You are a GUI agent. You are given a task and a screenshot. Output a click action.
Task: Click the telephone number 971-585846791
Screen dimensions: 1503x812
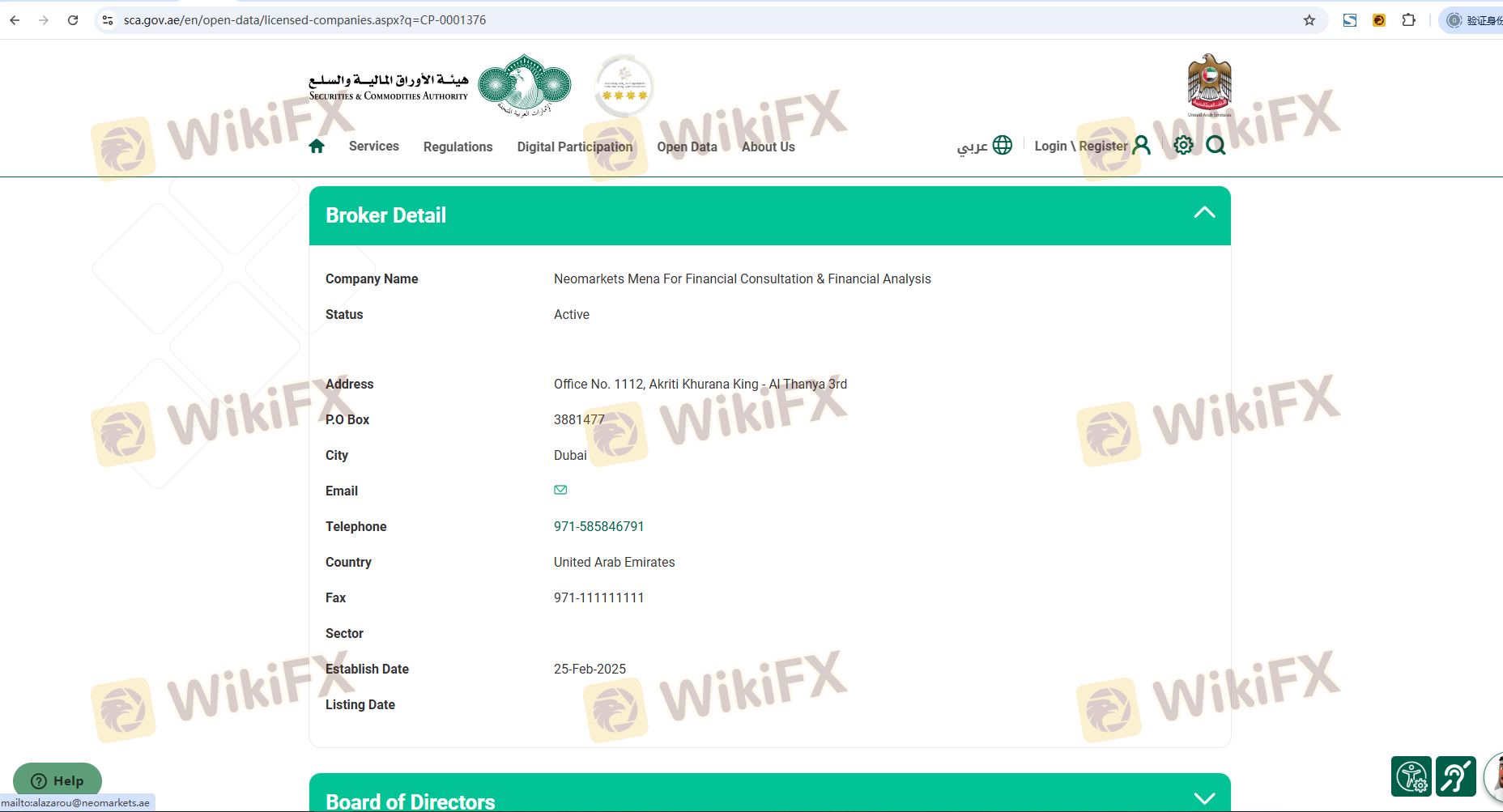598,526
